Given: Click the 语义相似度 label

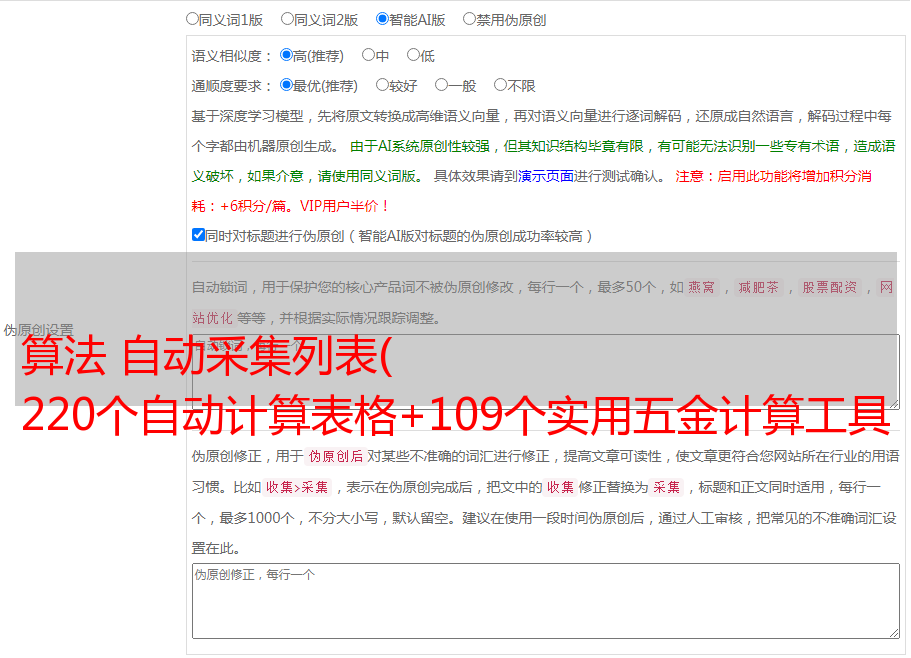Looking at the screenshot, I should (232, 56).
